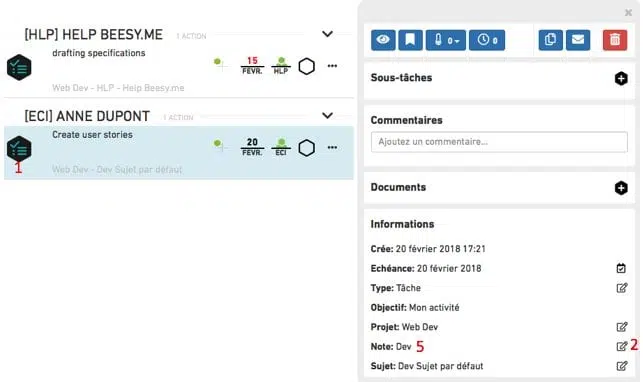Open three-dots menu for Create user stories

click(332, 148)
